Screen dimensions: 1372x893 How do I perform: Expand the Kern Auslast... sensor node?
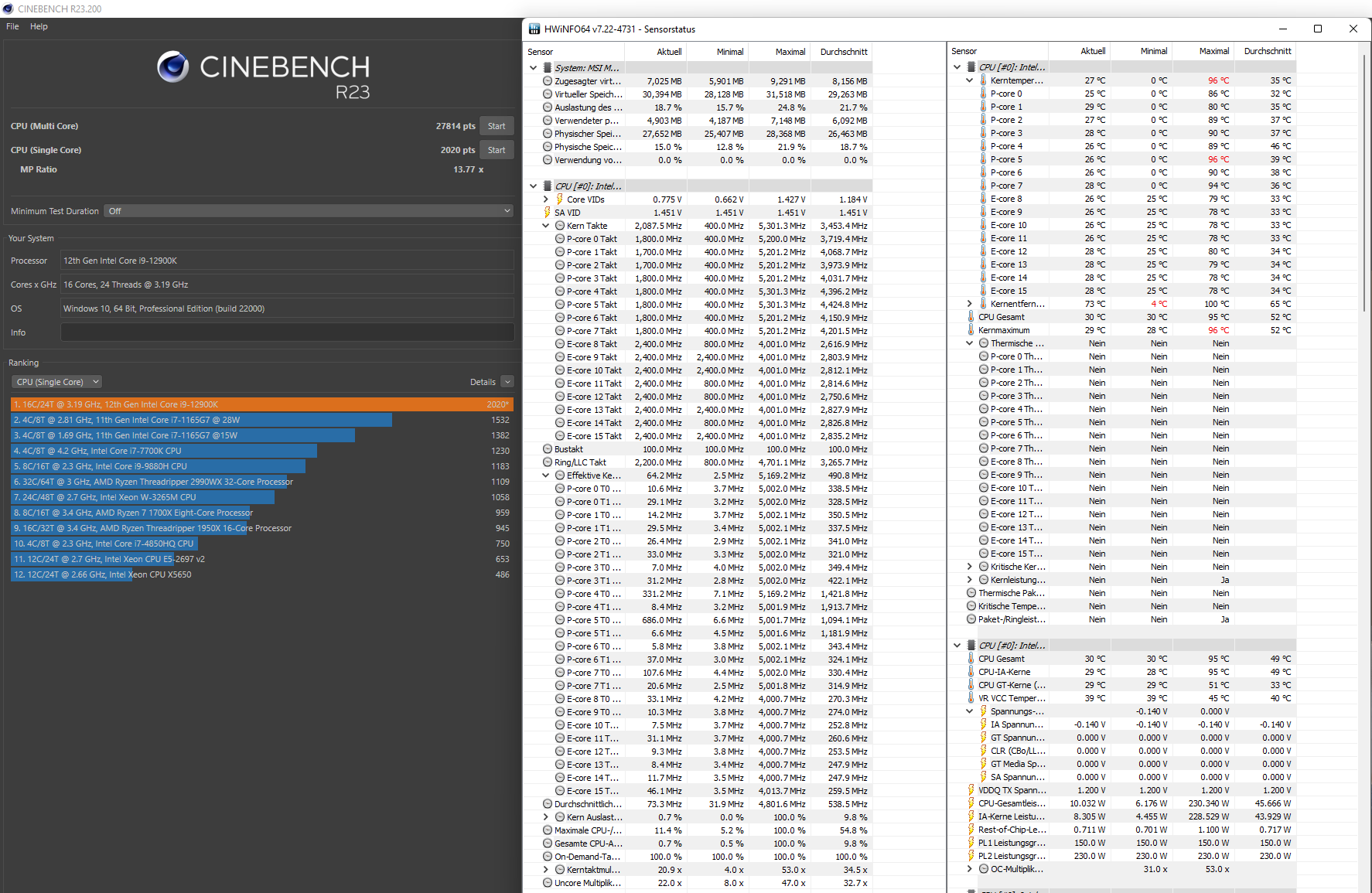pyautogui.click(x=545, y=817)
